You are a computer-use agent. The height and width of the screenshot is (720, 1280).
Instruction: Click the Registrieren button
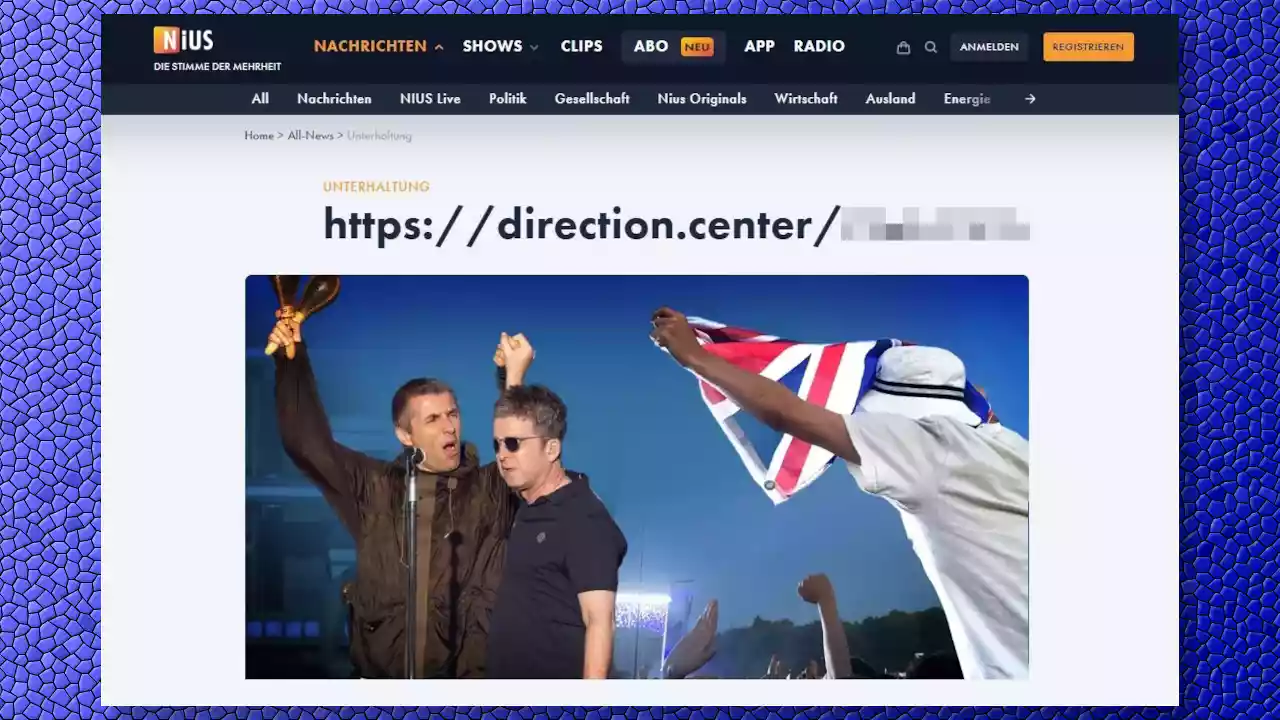(1088, 47)
